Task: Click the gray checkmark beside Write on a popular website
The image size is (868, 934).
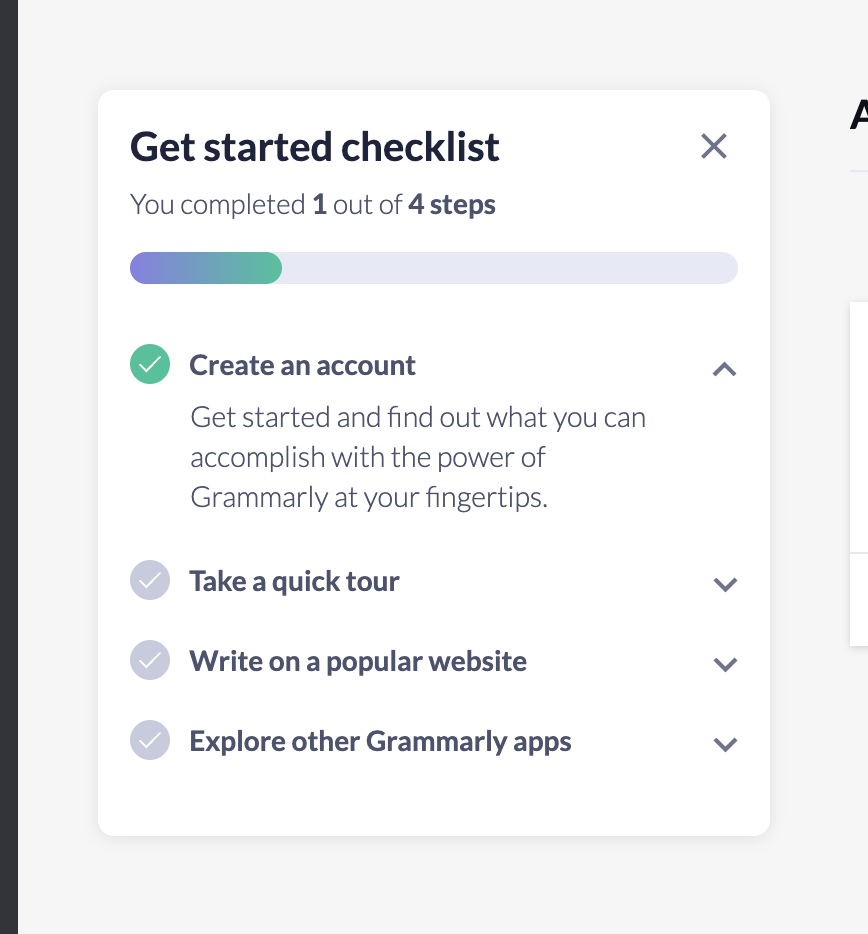Action: tap(150, 661)
